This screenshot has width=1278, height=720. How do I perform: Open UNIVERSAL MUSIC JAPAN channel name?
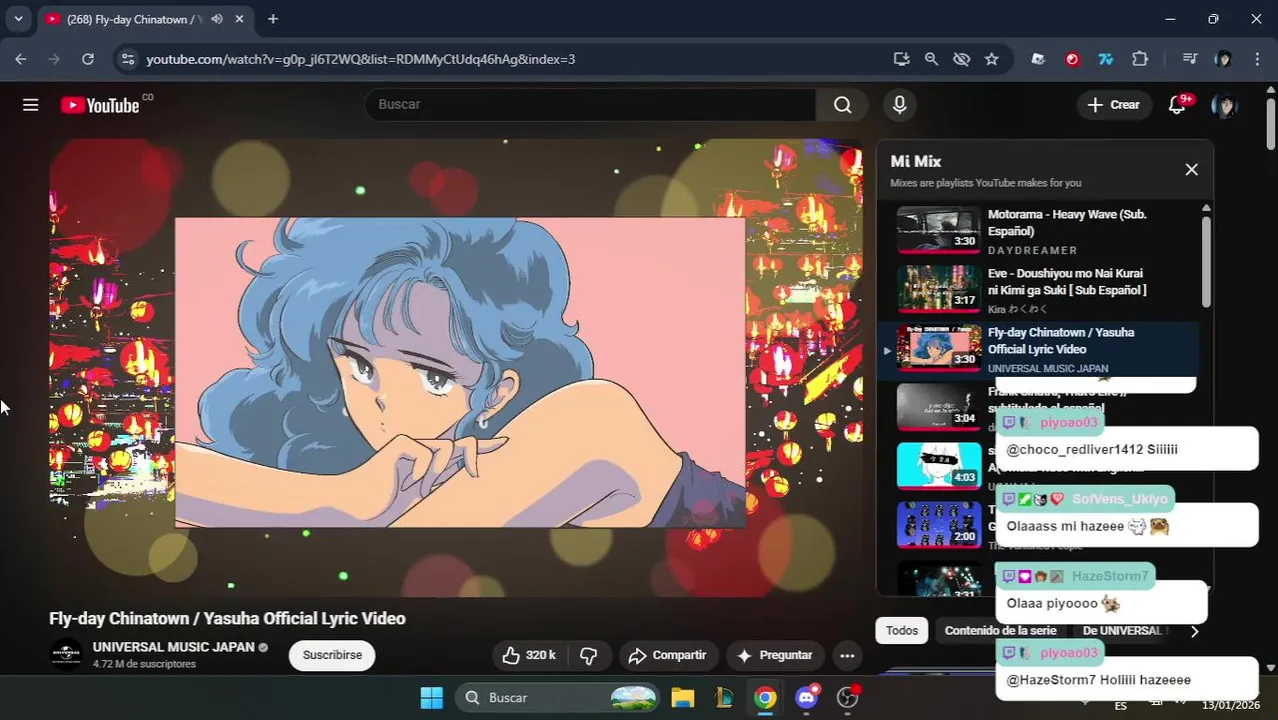coord(173,647)
